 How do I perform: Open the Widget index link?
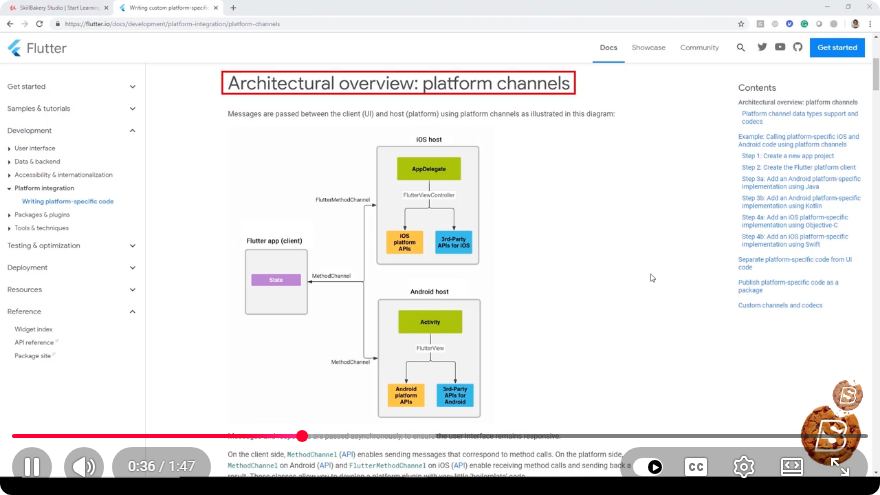[x=33, y=329]
